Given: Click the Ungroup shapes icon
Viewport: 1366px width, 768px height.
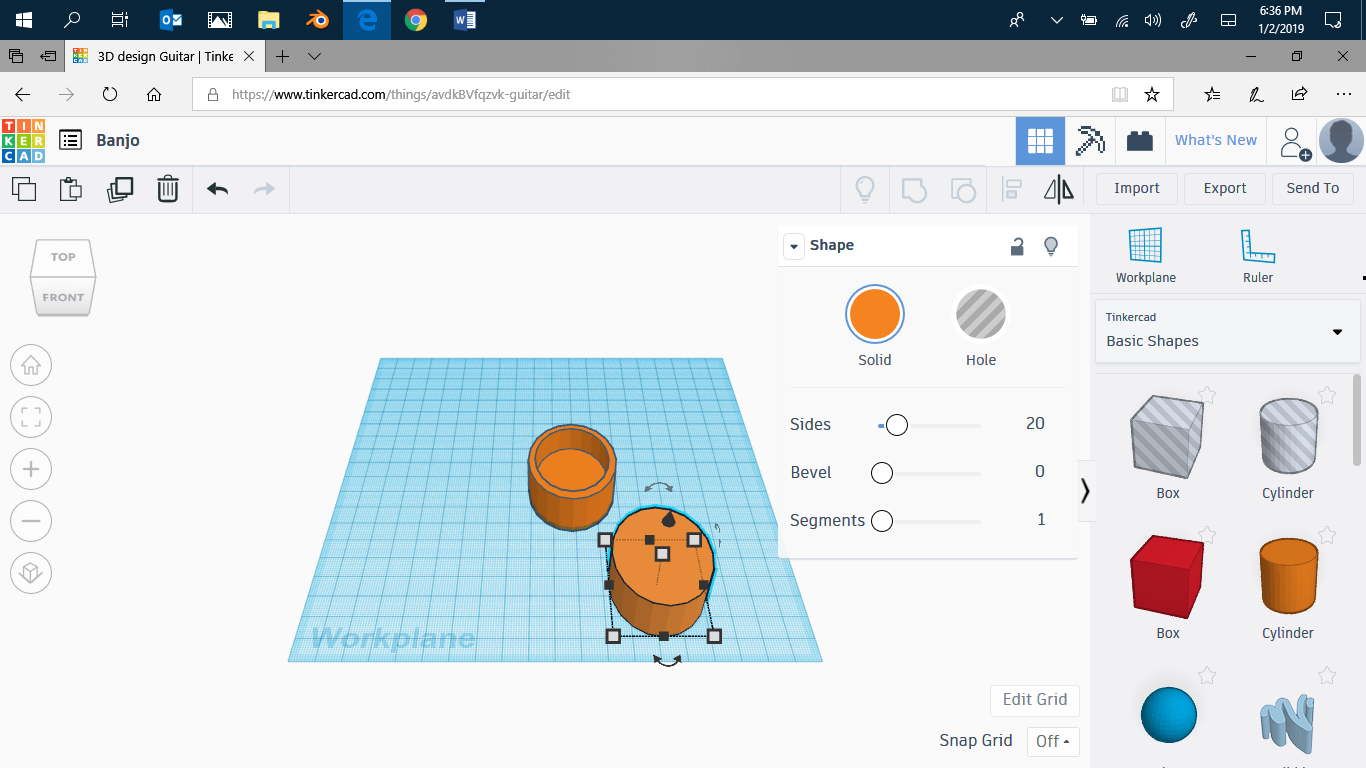Looking at the screenshot, I should point(962,189).
